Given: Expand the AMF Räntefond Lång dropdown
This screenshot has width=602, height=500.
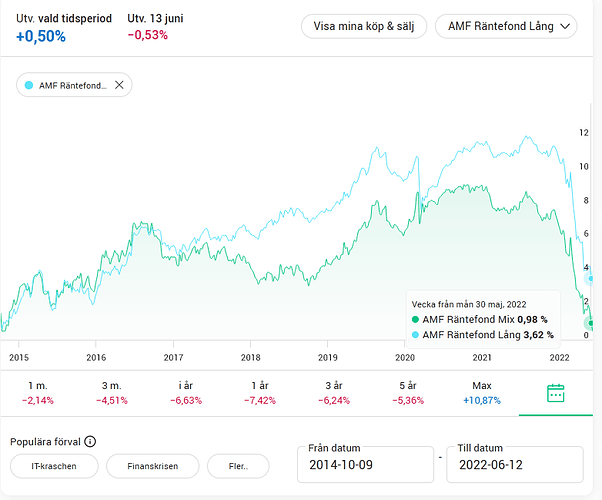Looking at the screenshot, I should (505, 26).
